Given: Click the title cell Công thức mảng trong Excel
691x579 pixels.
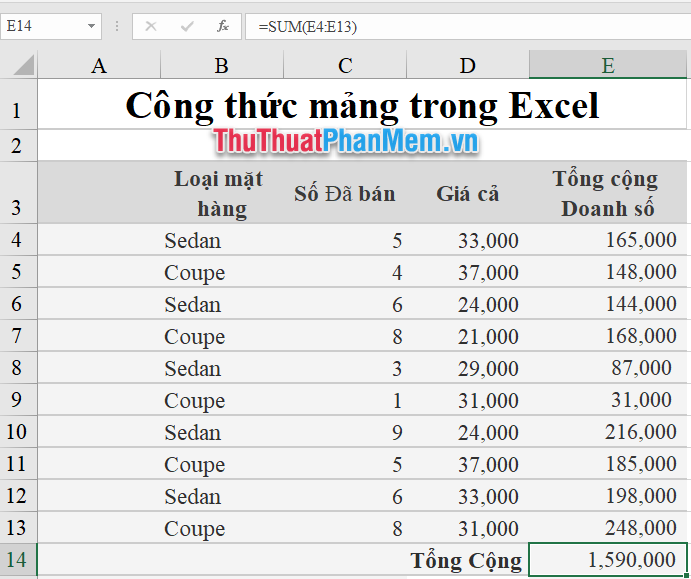Looking at the screenshot, I should click(362, 106).
